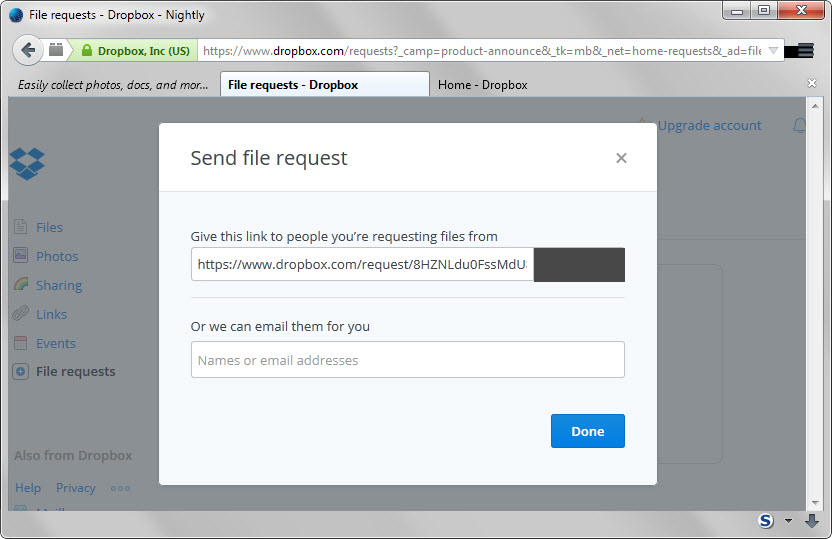Click the Privacy footer link
832x539 pixels.
coord(76,488)
